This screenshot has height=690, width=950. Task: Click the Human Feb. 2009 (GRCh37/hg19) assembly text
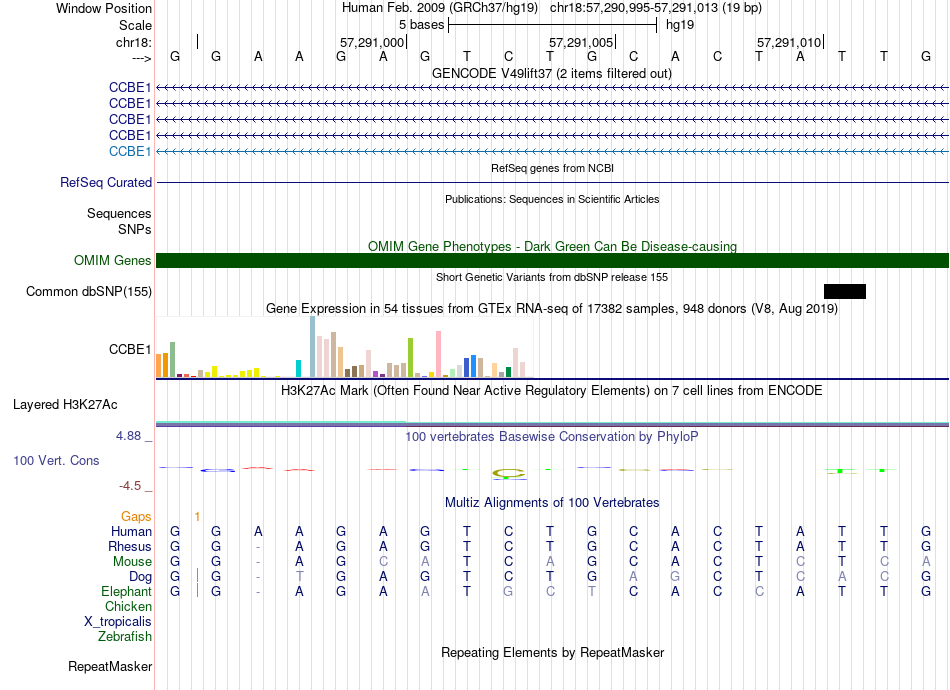pos(440,8)
